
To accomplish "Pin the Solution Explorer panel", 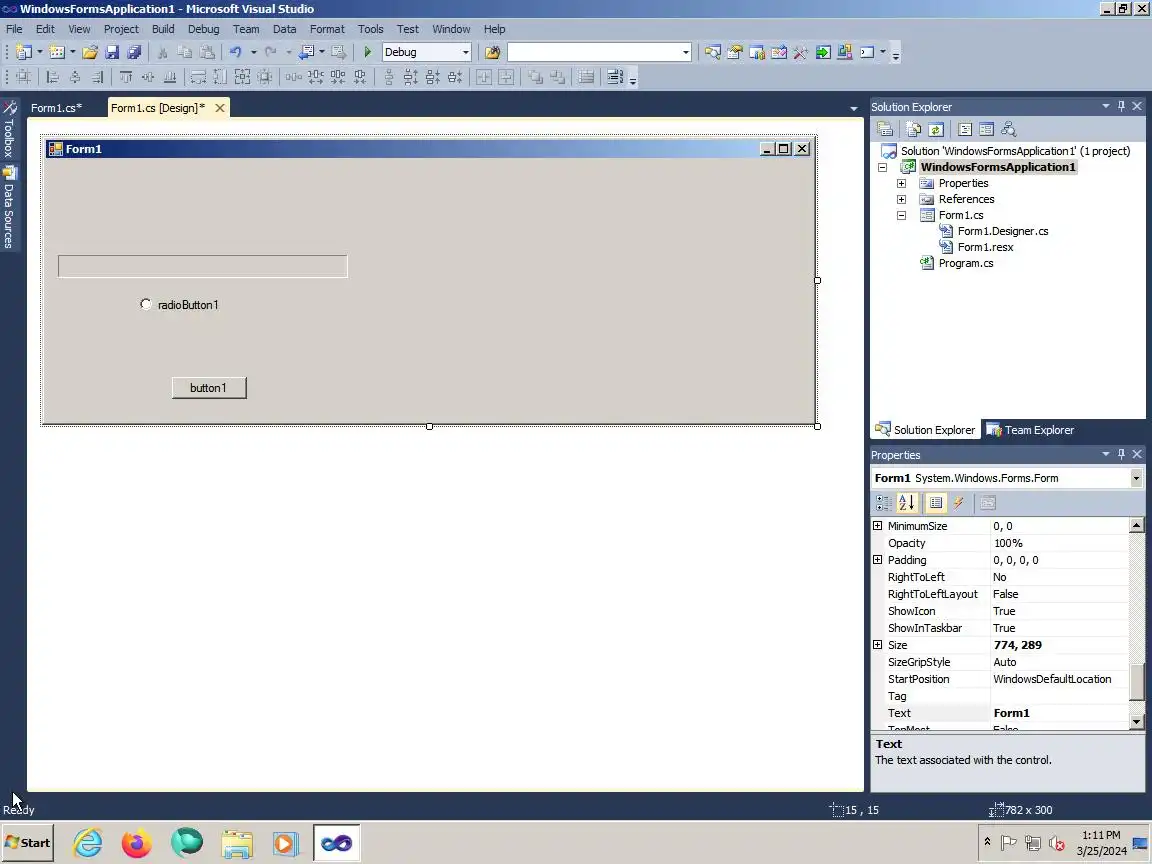I will 1121,107.
